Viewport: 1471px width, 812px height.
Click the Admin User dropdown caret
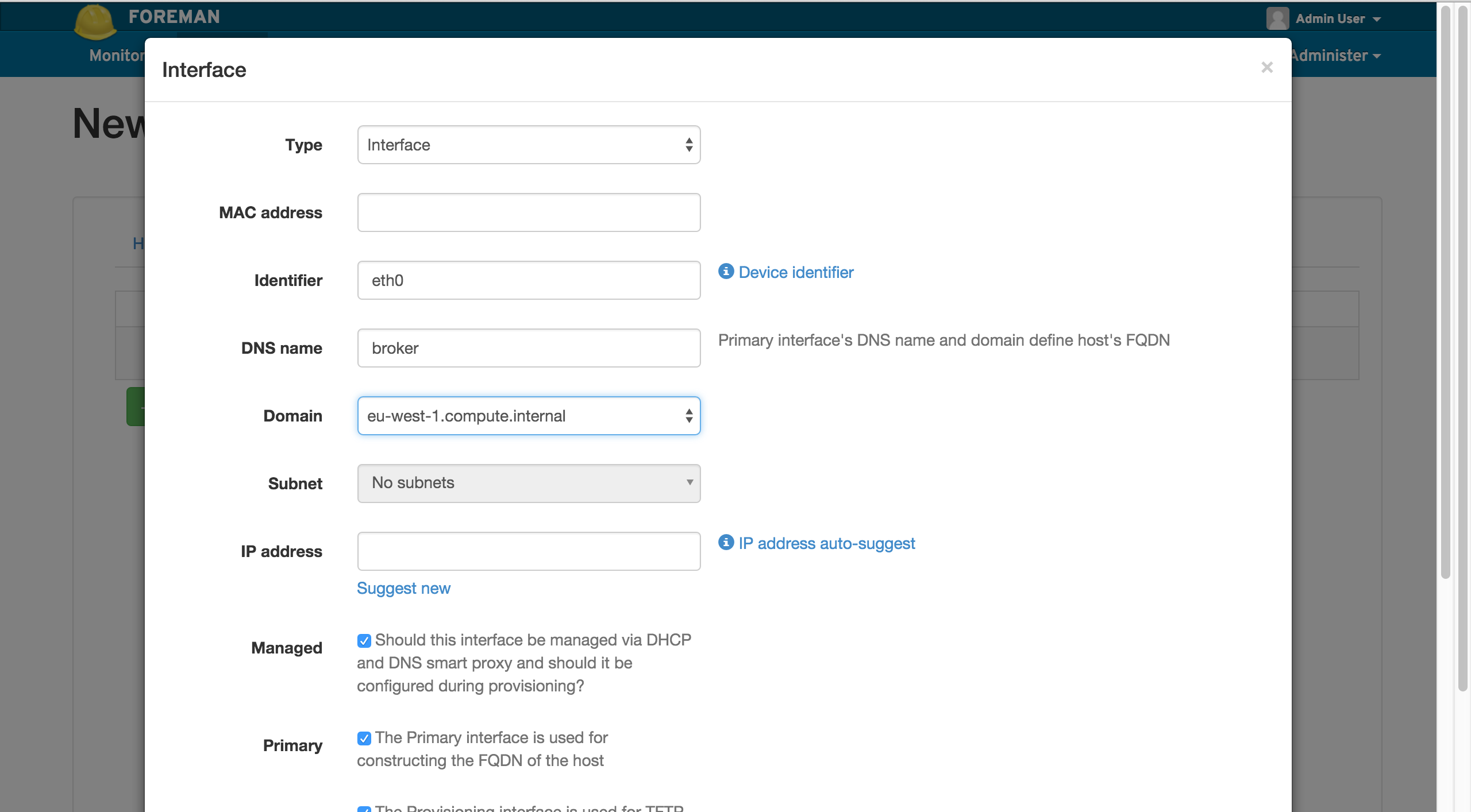pyautogui.click(x=1377, y=20)
